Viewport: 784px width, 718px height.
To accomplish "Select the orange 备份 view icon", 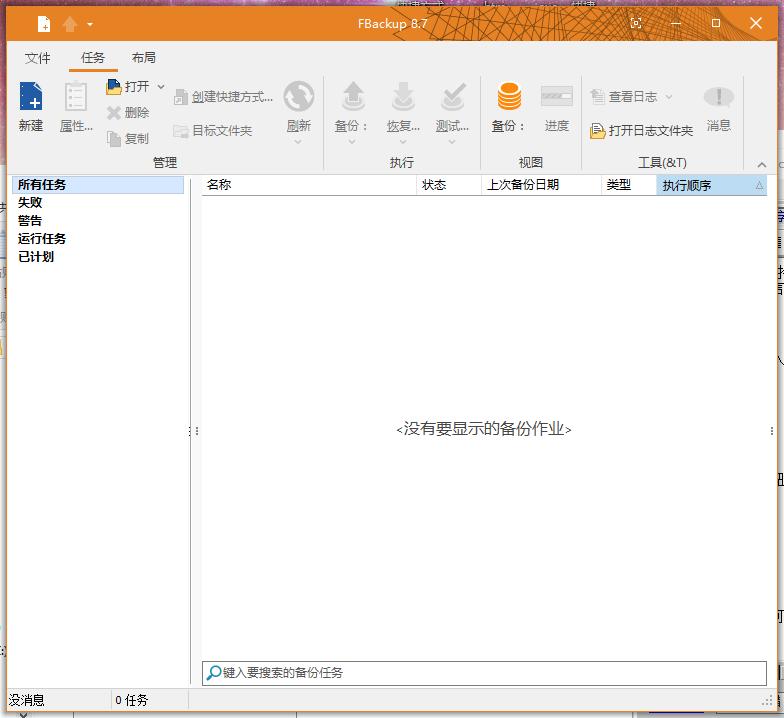I will tap(509, 96).
